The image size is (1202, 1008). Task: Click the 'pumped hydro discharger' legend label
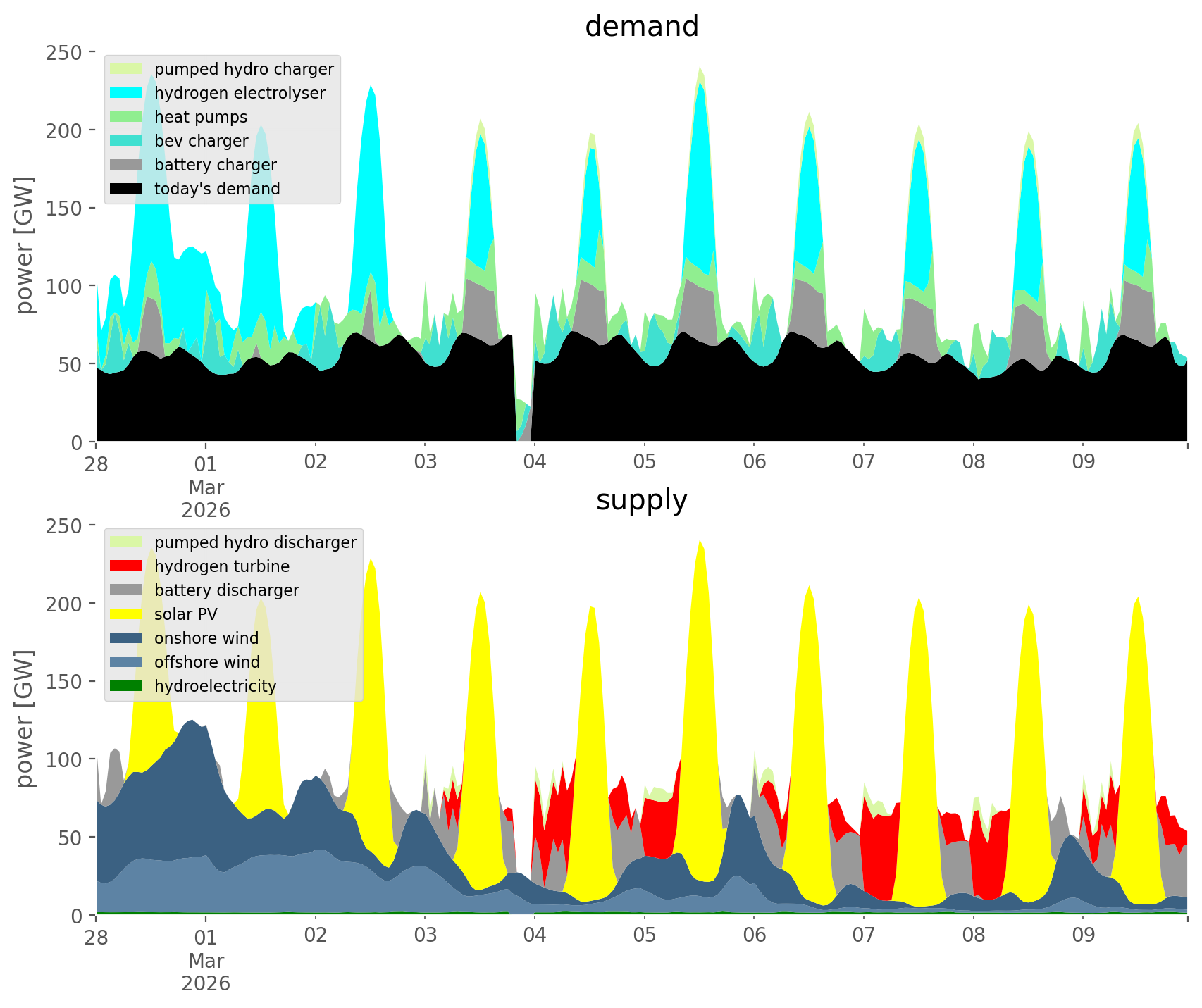tap(255, 542)
